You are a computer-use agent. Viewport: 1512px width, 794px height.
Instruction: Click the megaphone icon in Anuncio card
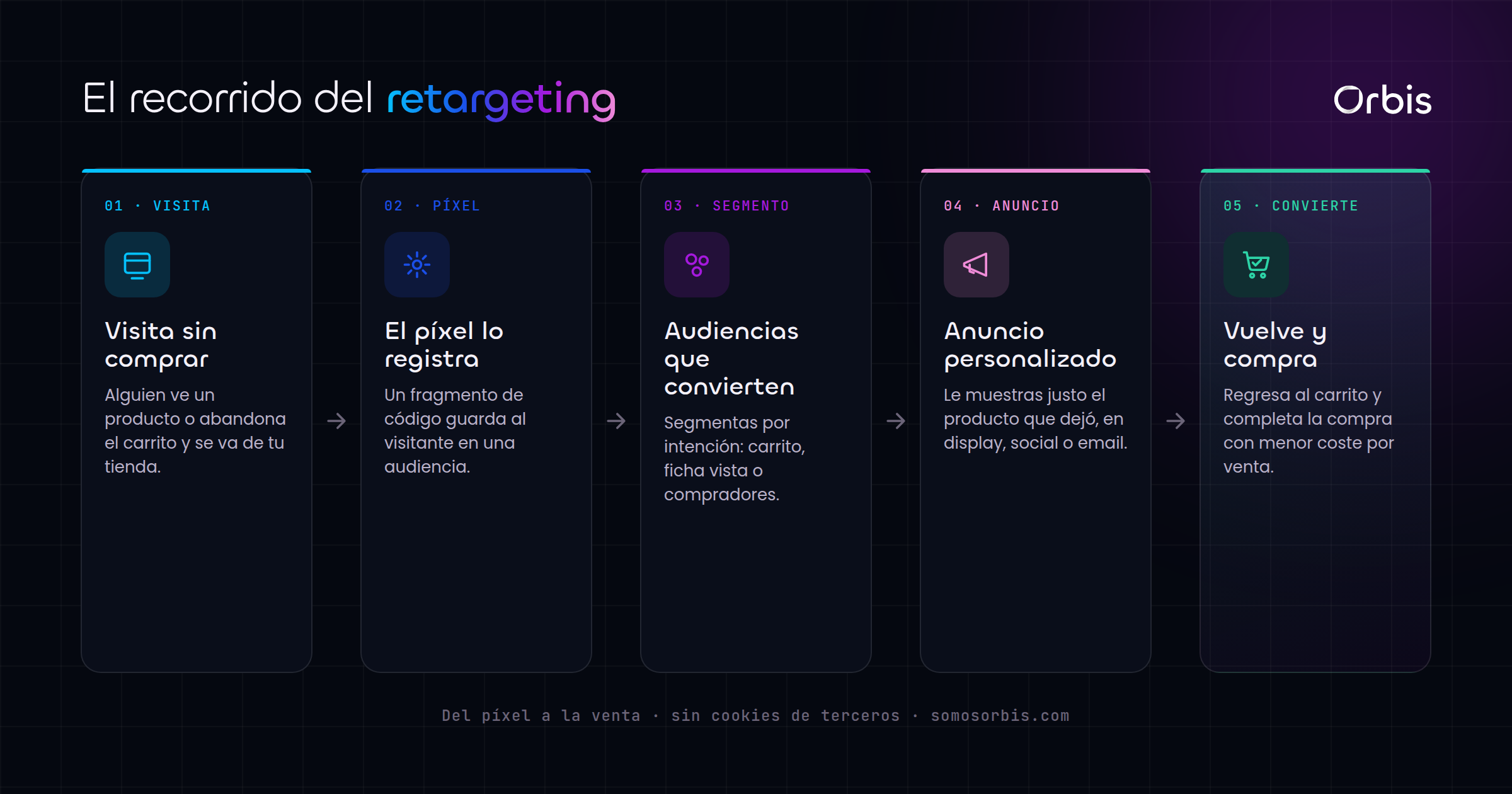[x=976, y=265]
